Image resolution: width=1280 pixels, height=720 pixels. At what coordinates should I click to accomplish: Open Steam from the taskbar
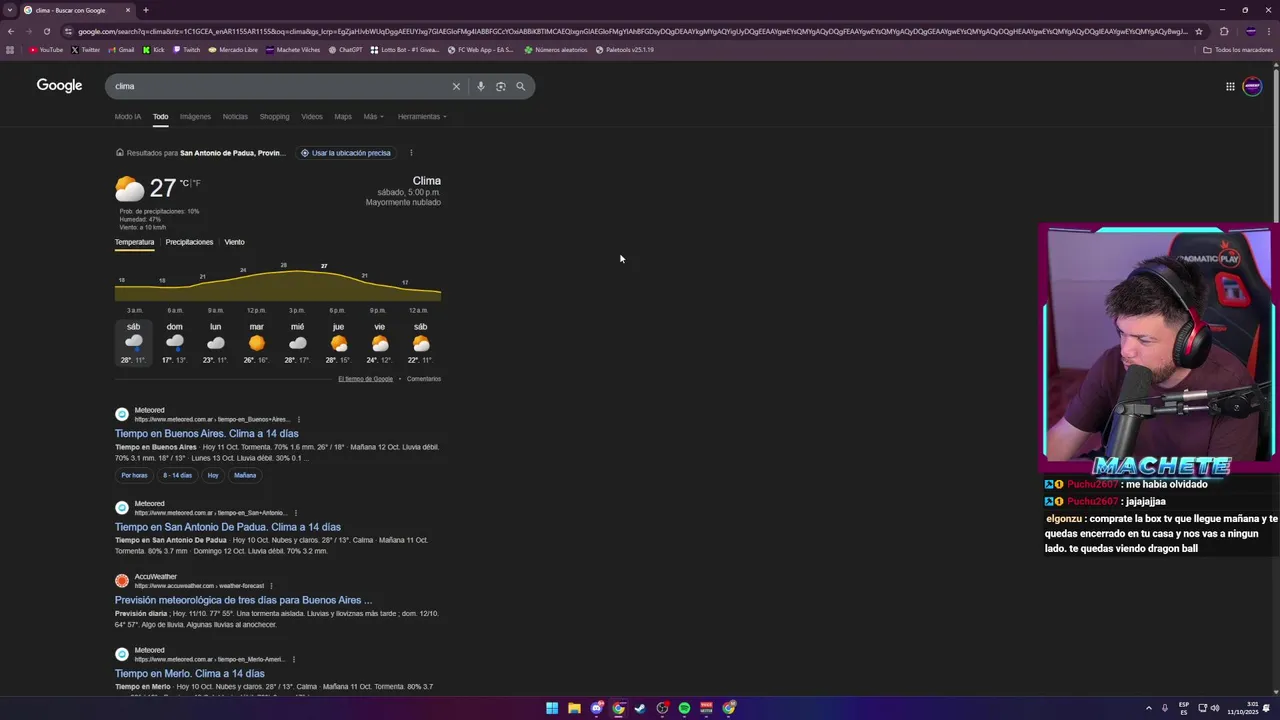[640, 708]
